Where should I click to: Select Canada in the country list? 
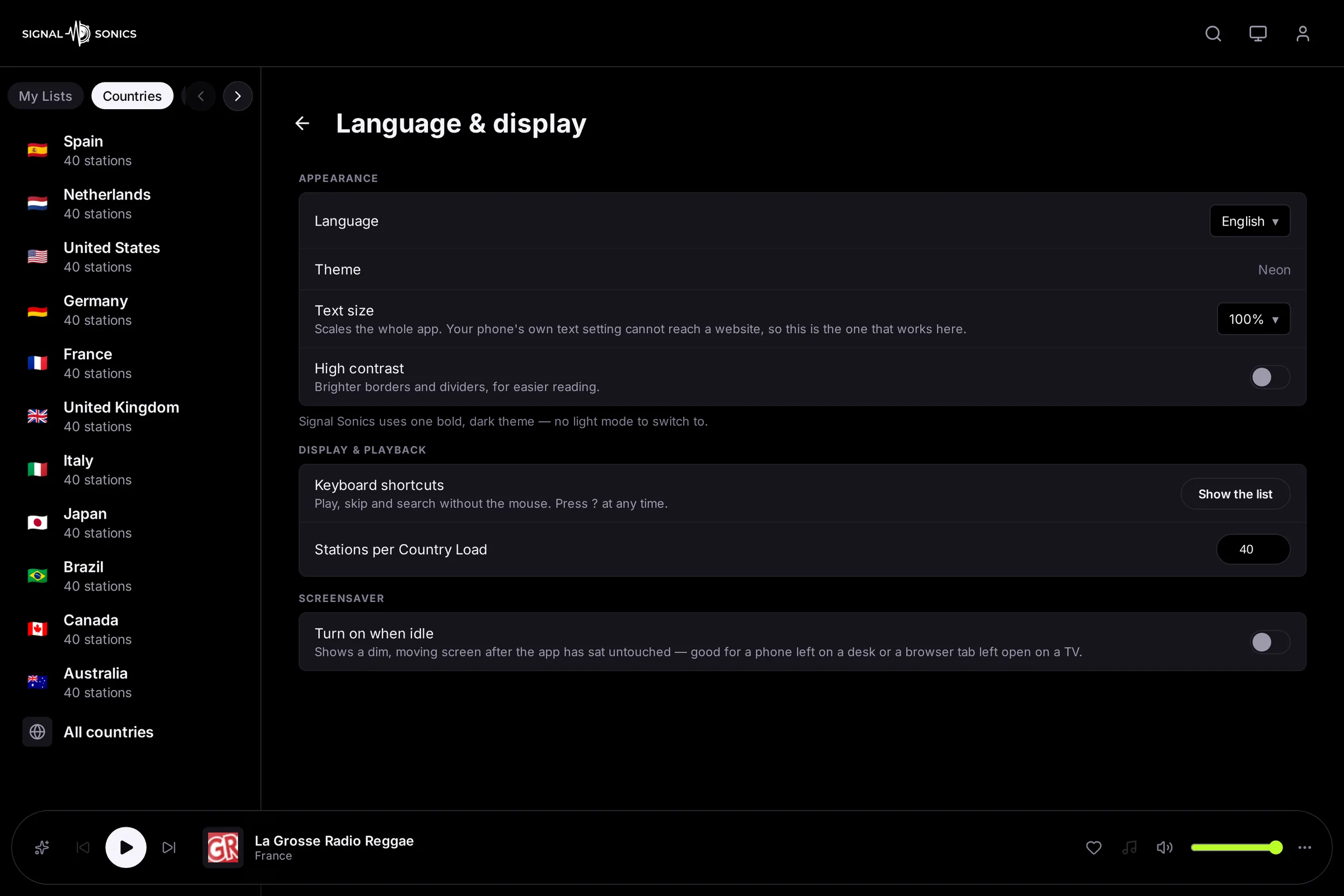[x=130, y=629]
